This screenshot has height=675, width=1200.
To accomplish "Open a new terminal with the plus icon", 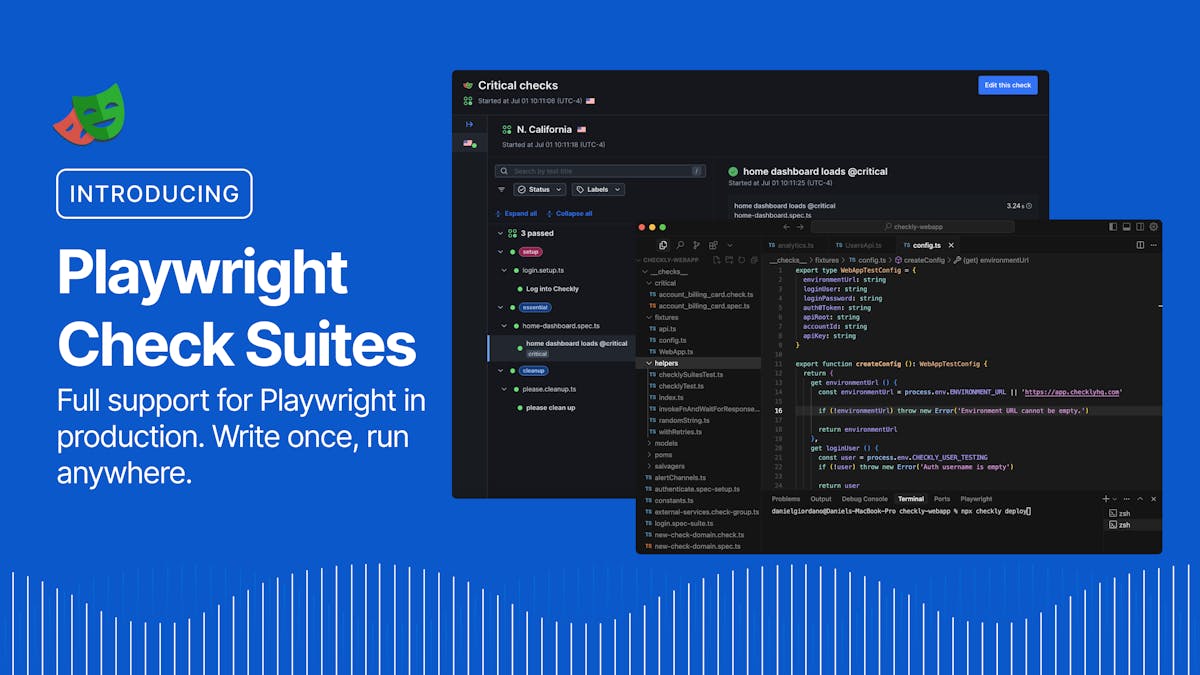I will (x=1105, y=497).
